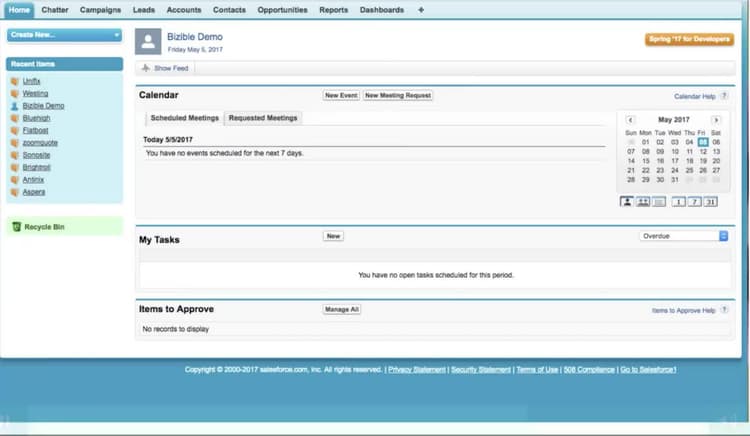Go to previous month in mini calendar
Image resolution: width=750 pixels, height=436 pixels.
[x=630, y=120]
